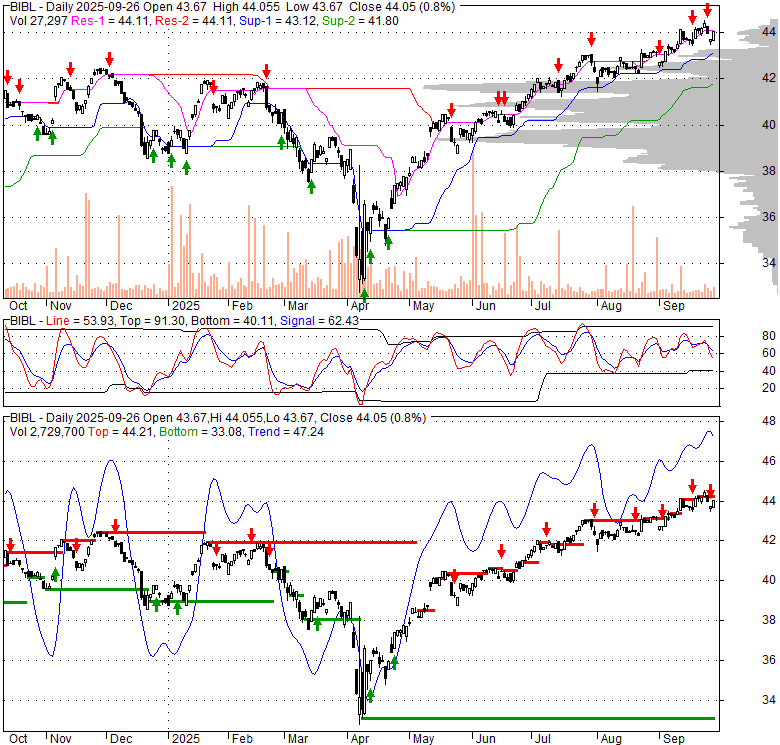Image resolution: width=780 pixels, height=745 pixels.
Task: Click the green buy arrow in mid-March, top chart
Action: pos(311,187)
